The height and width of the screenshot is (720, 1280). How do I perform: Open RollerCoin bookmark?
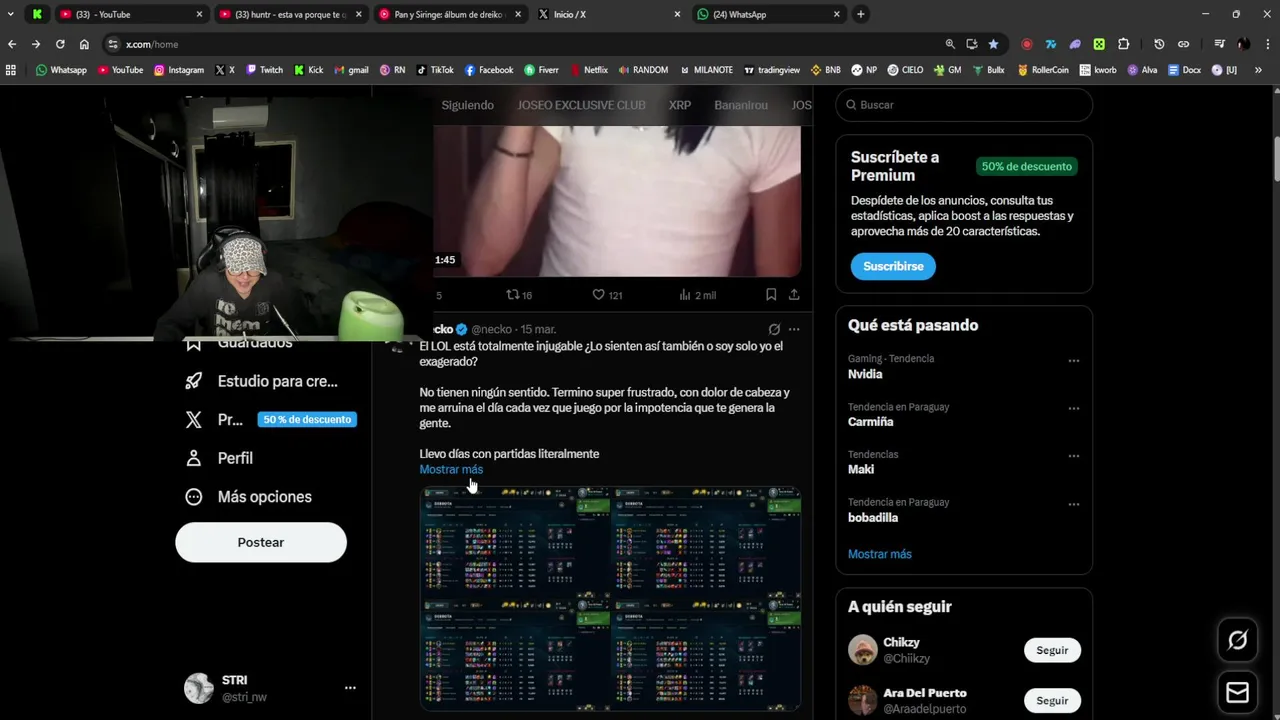pyautogui.click(x=1043, y=70)
